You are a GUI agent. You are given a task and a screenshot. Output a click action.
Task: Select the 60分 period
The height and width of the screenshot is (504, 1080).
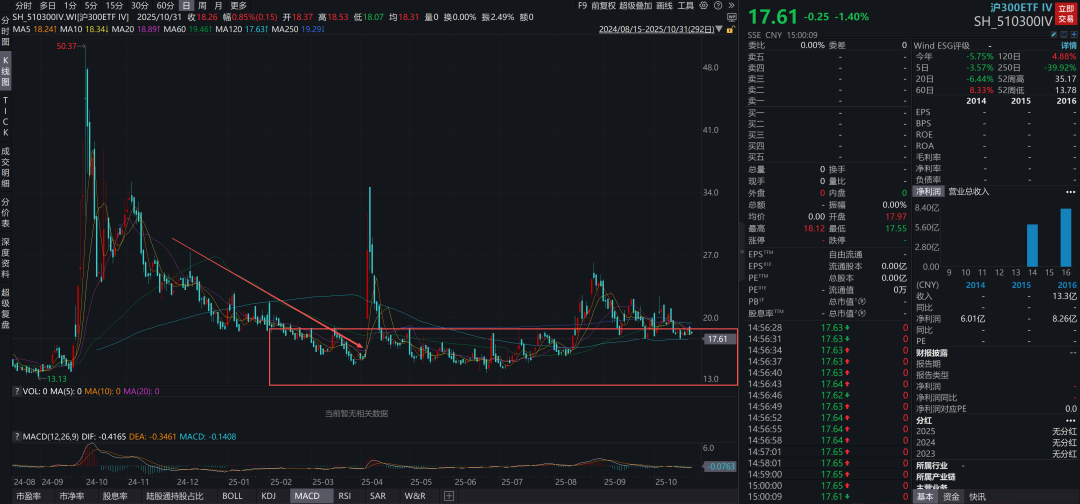pyautogui.click(x=165, y=6)
